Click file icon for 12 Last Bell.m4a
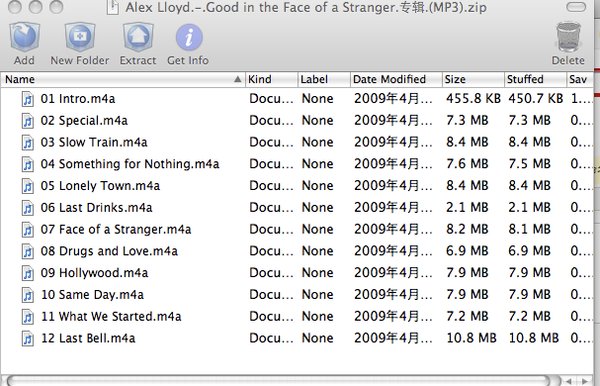600x386 pixels. click(28, 339)
